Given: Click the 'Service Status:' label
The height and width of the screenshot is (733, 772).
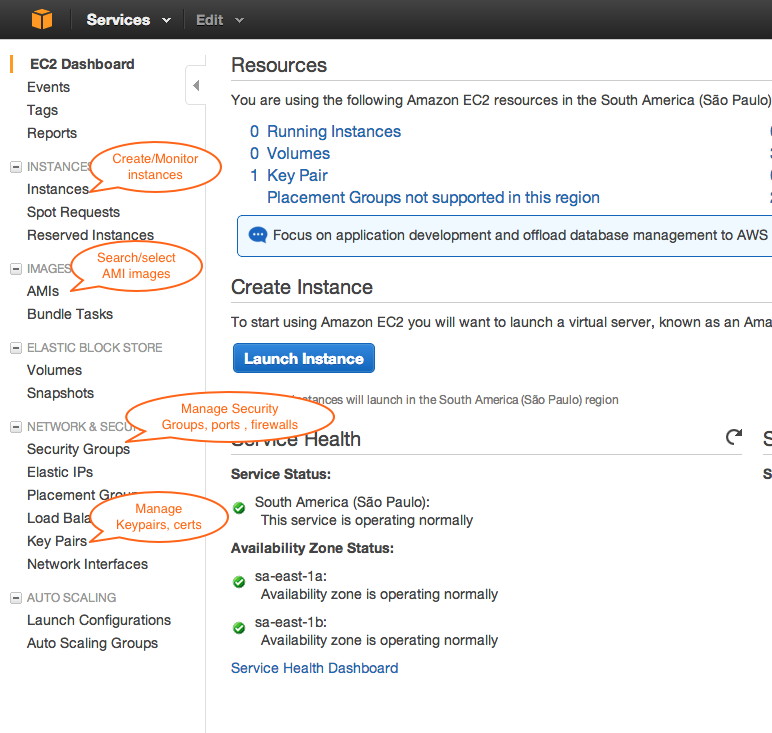Looking at the screenshot, I should [281, 474].
